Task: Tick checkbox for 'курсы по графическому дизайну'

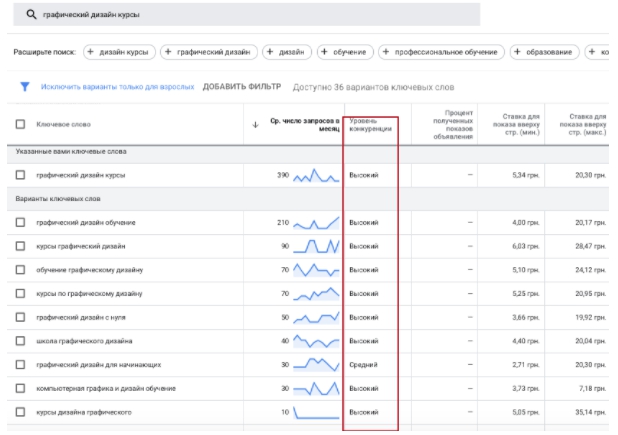Action: click(20, 294)
